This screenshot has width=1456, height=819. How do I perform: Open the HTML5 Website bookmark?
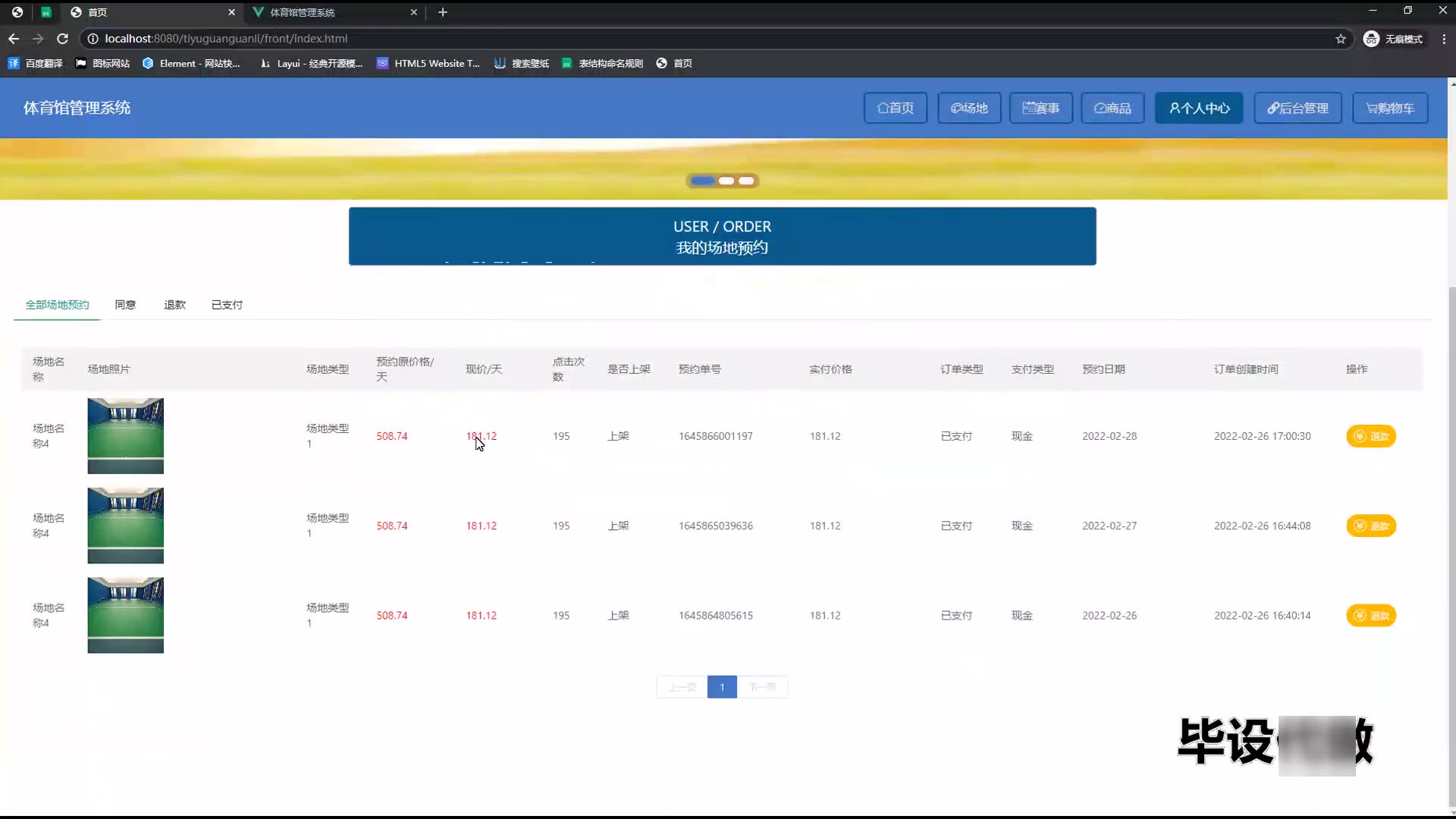[x=428, y=64]
